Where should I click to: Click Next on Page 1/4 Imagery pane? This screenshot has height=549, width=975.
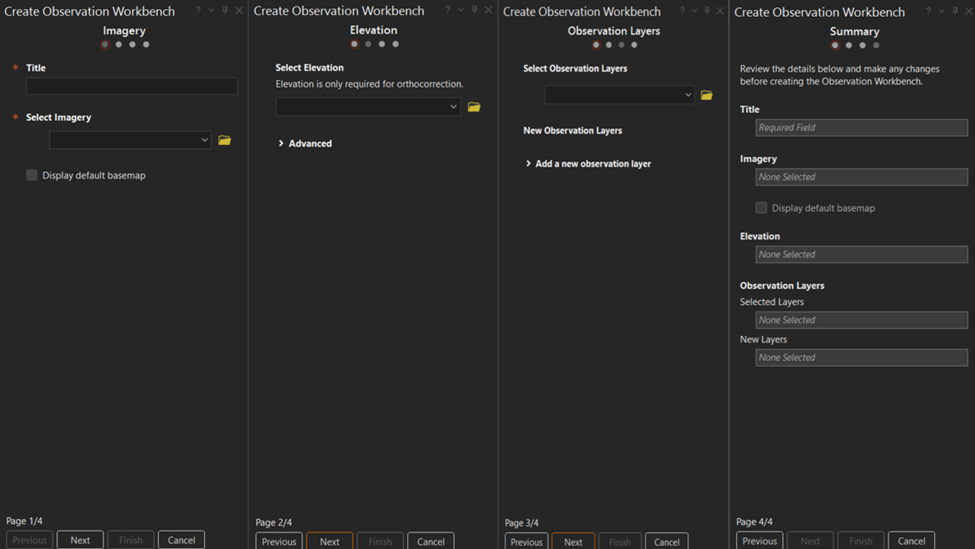[x=80, y=540]
